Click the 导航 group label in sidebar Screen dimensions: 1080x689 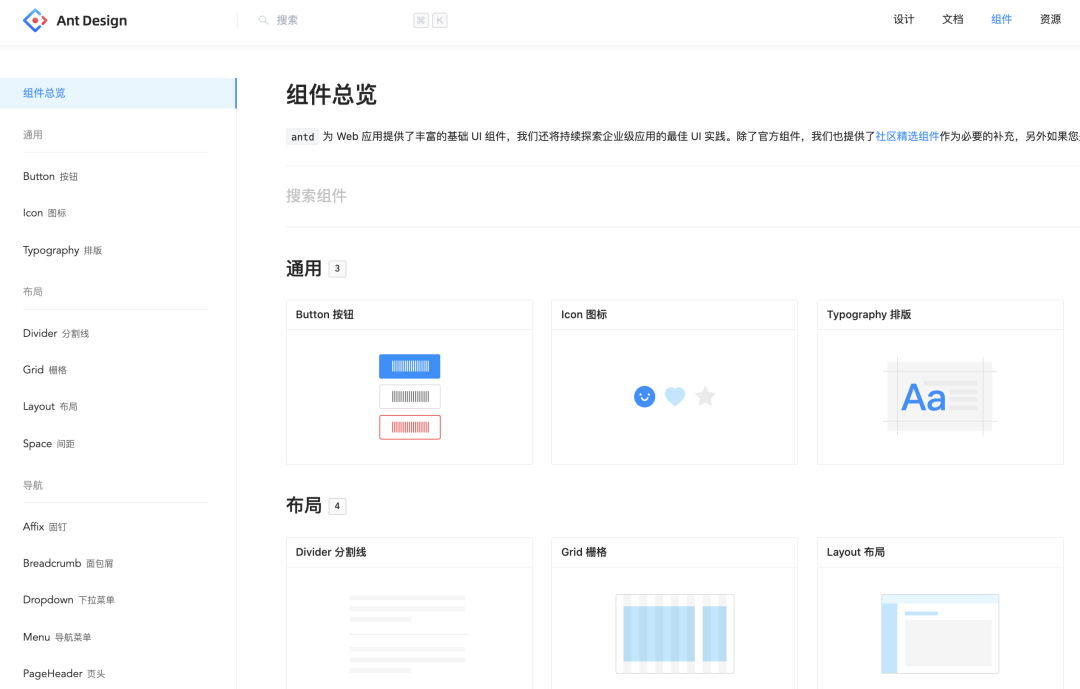tap(32, 485)
